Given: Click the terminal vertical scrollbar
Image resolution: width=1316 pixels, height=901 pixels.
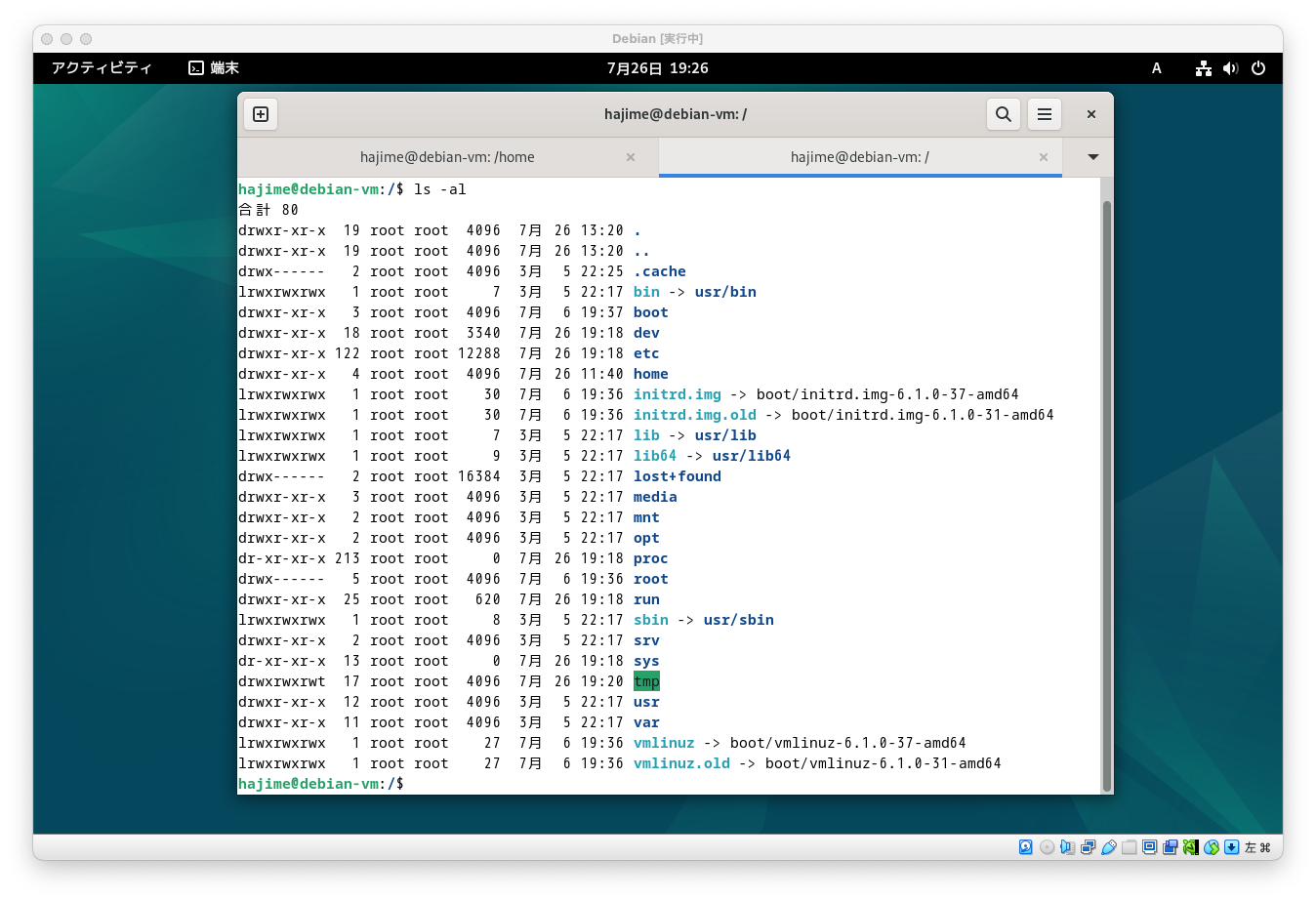Looking at the screenshot, I should click(x=1106, y=496).
